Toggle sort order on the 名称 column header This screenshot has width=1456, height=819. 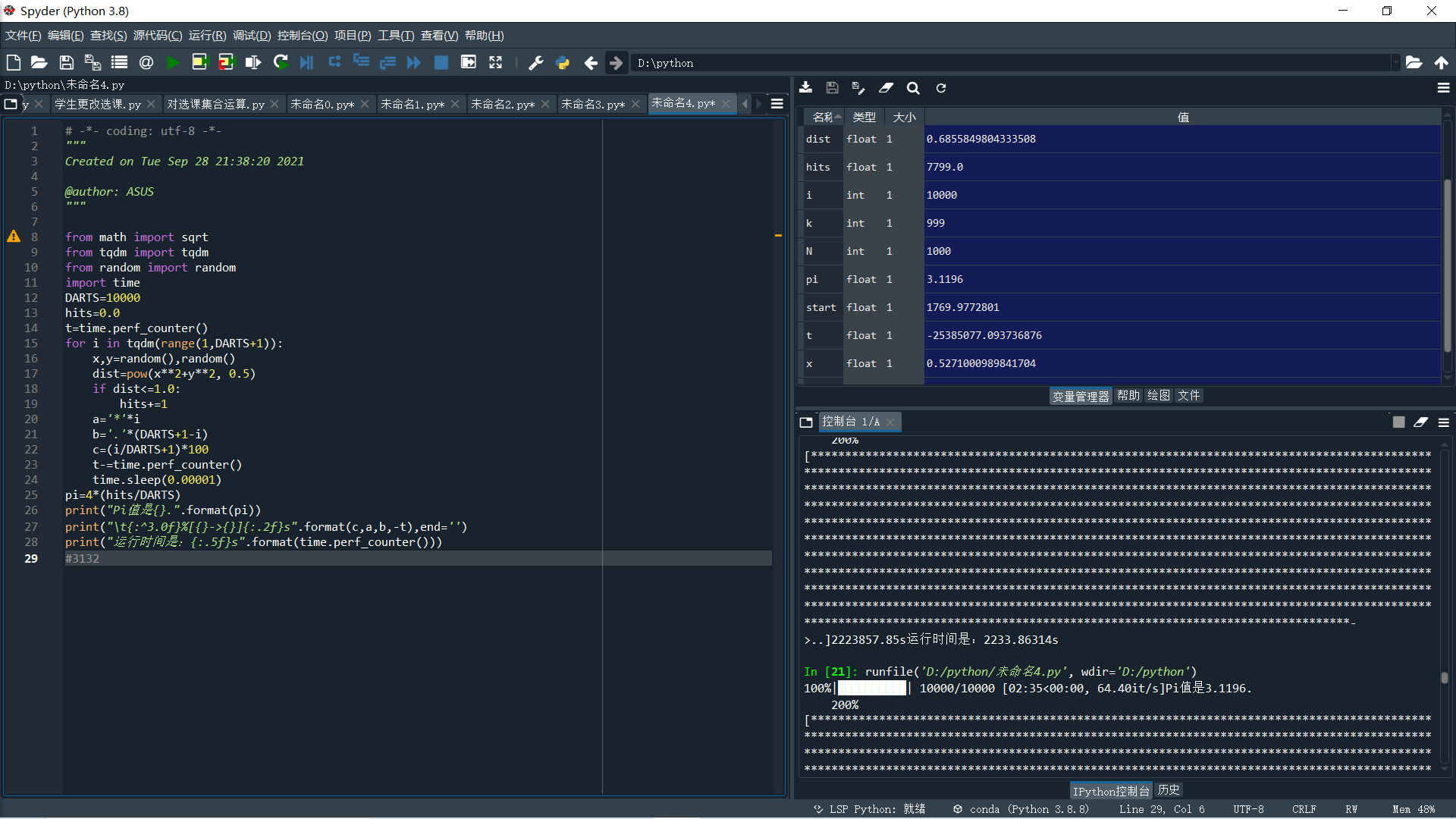pyautogui.click(x=824, y=117)
